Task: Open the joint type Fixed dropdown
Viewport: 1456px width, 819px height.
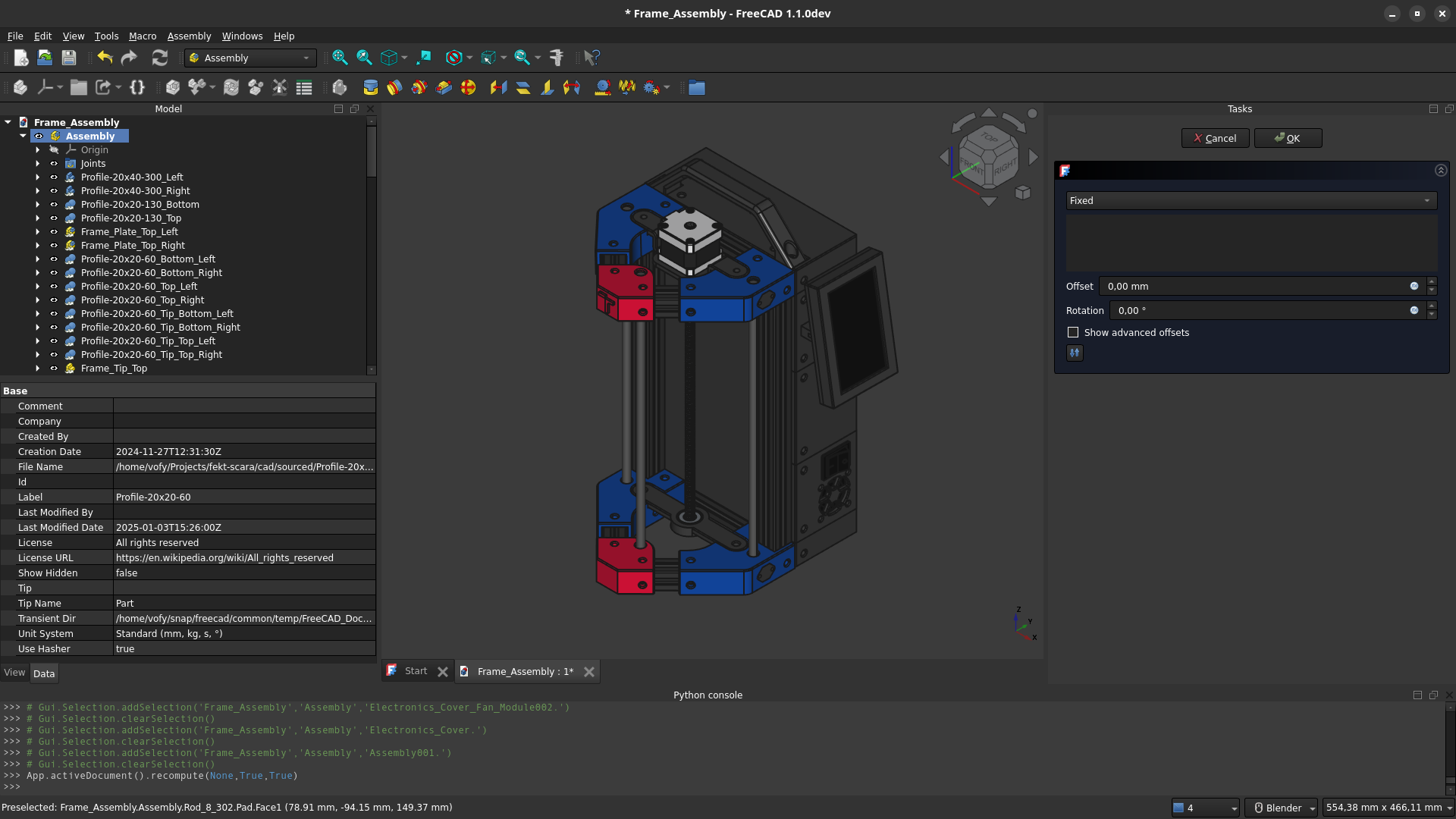Action: [x=1251, y=201]
